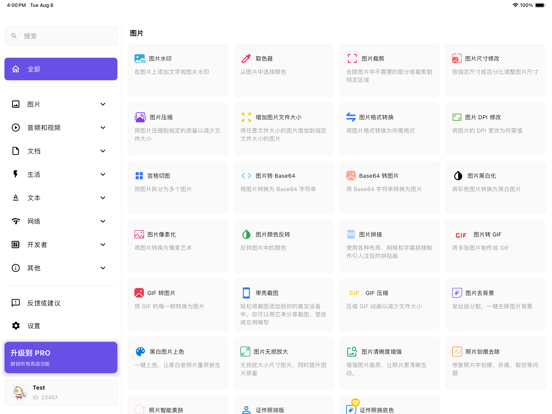Click the 文本 letter A sidebar icon

tap(15, 198)
